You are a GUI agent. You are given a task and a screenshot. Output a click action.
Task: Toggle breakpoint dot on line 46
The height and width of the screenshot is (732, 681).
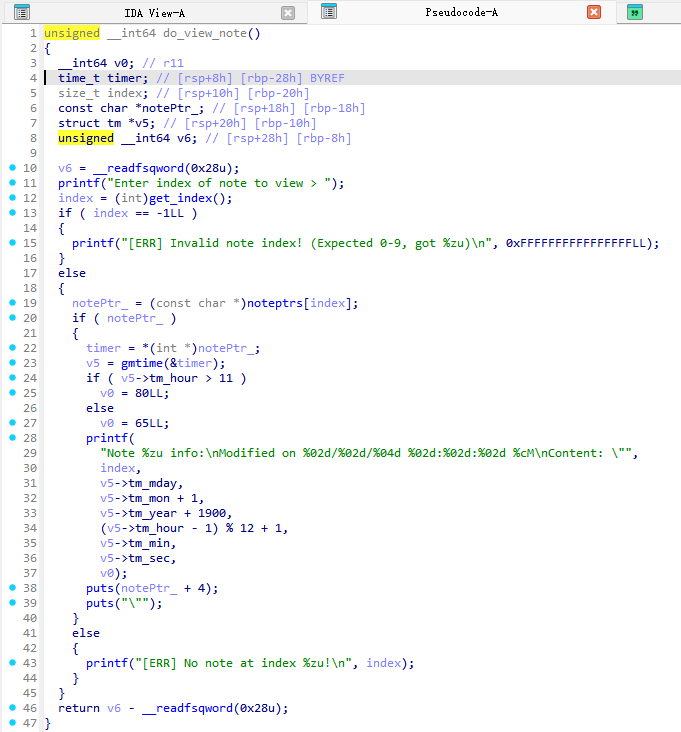click(x=12, y=708)
